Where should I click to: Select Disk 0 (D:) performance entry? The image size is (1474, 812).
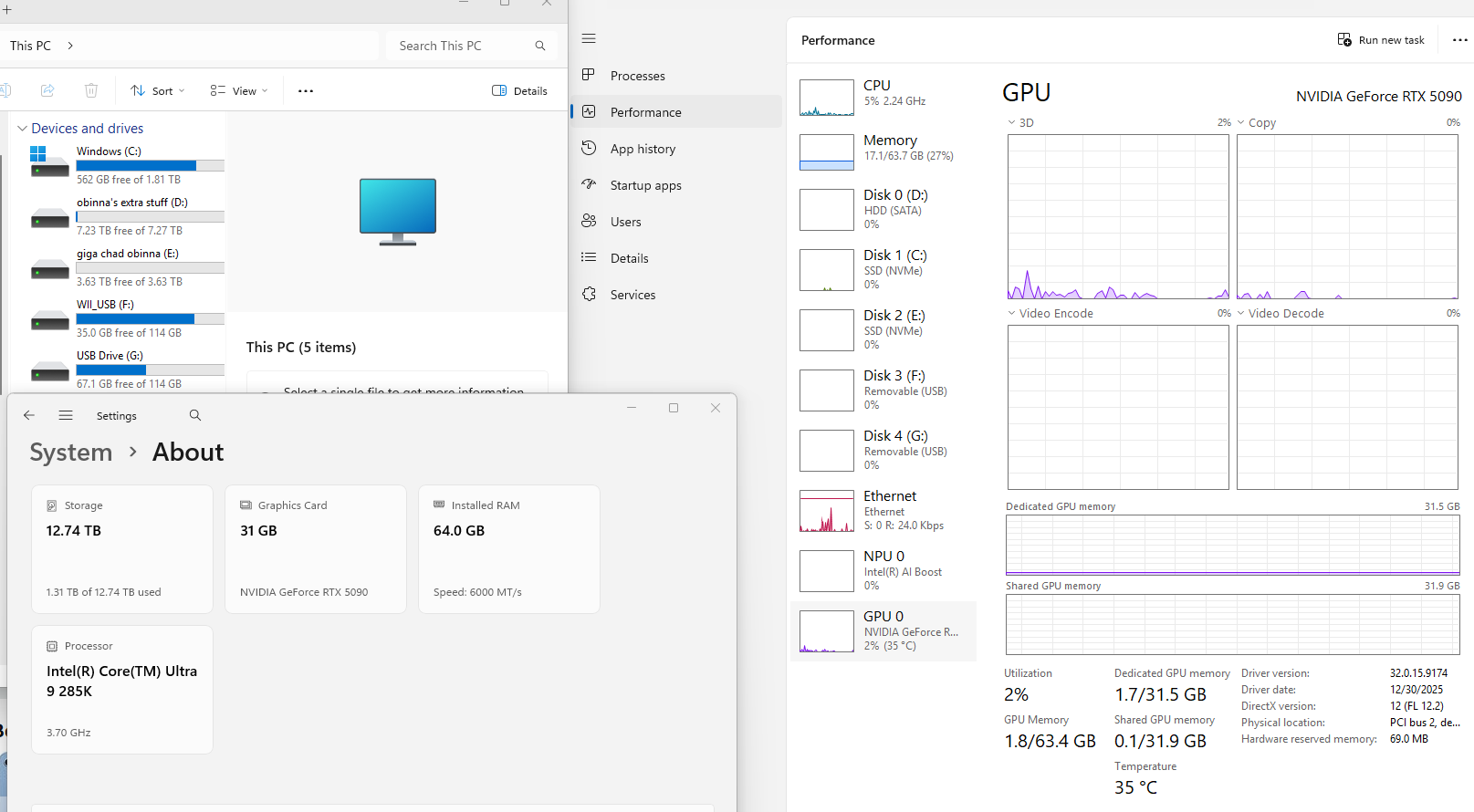(x=883, y=209)
